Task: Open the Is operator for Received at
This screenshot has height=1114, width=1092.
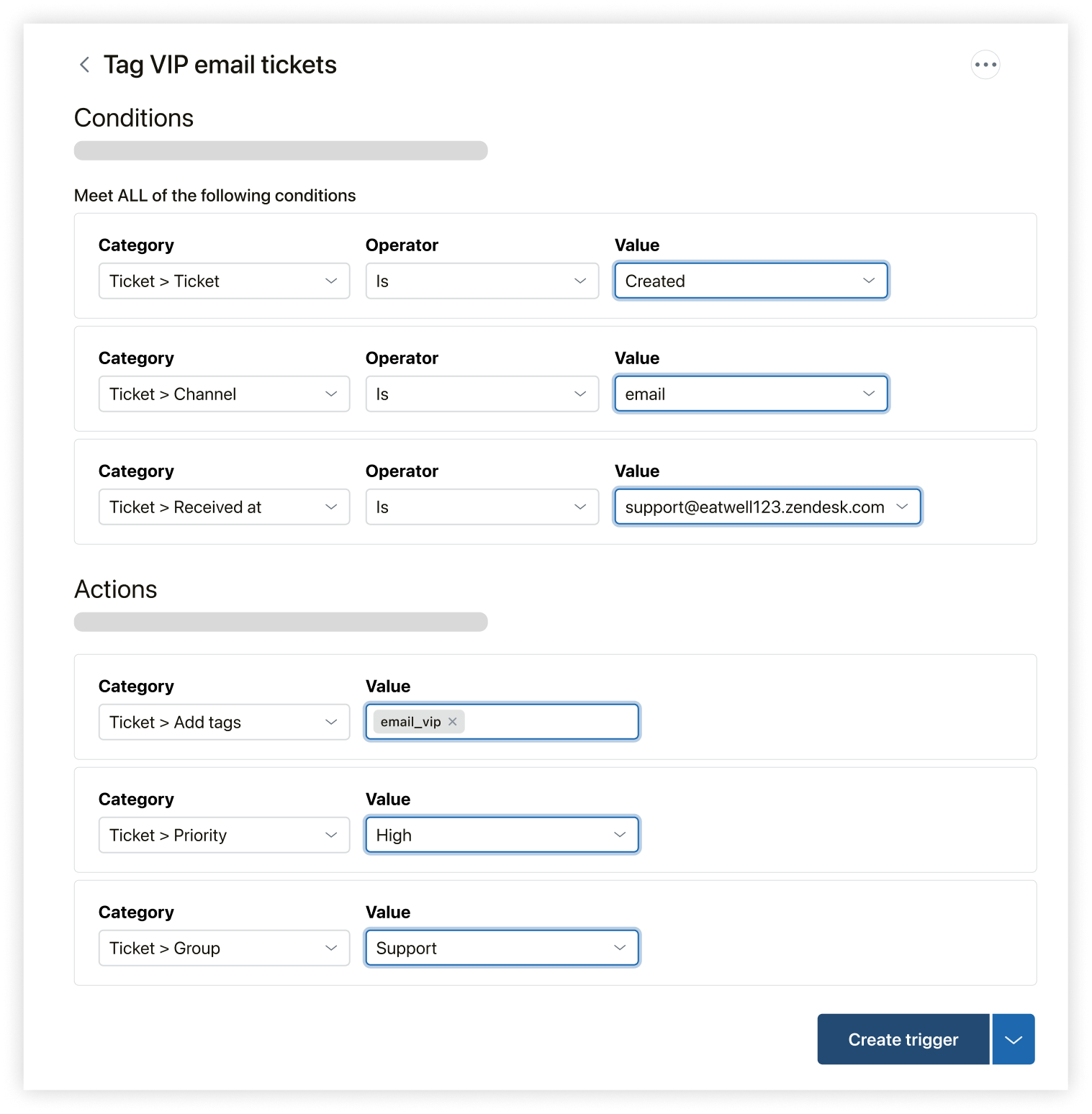Action: (482, 507)
